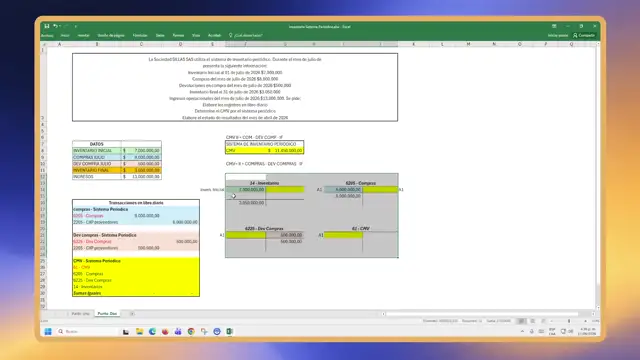Select the 3.050.000,00 cell under Inventarios account
This screenshot has height=360, width=640.
point(246,203)
